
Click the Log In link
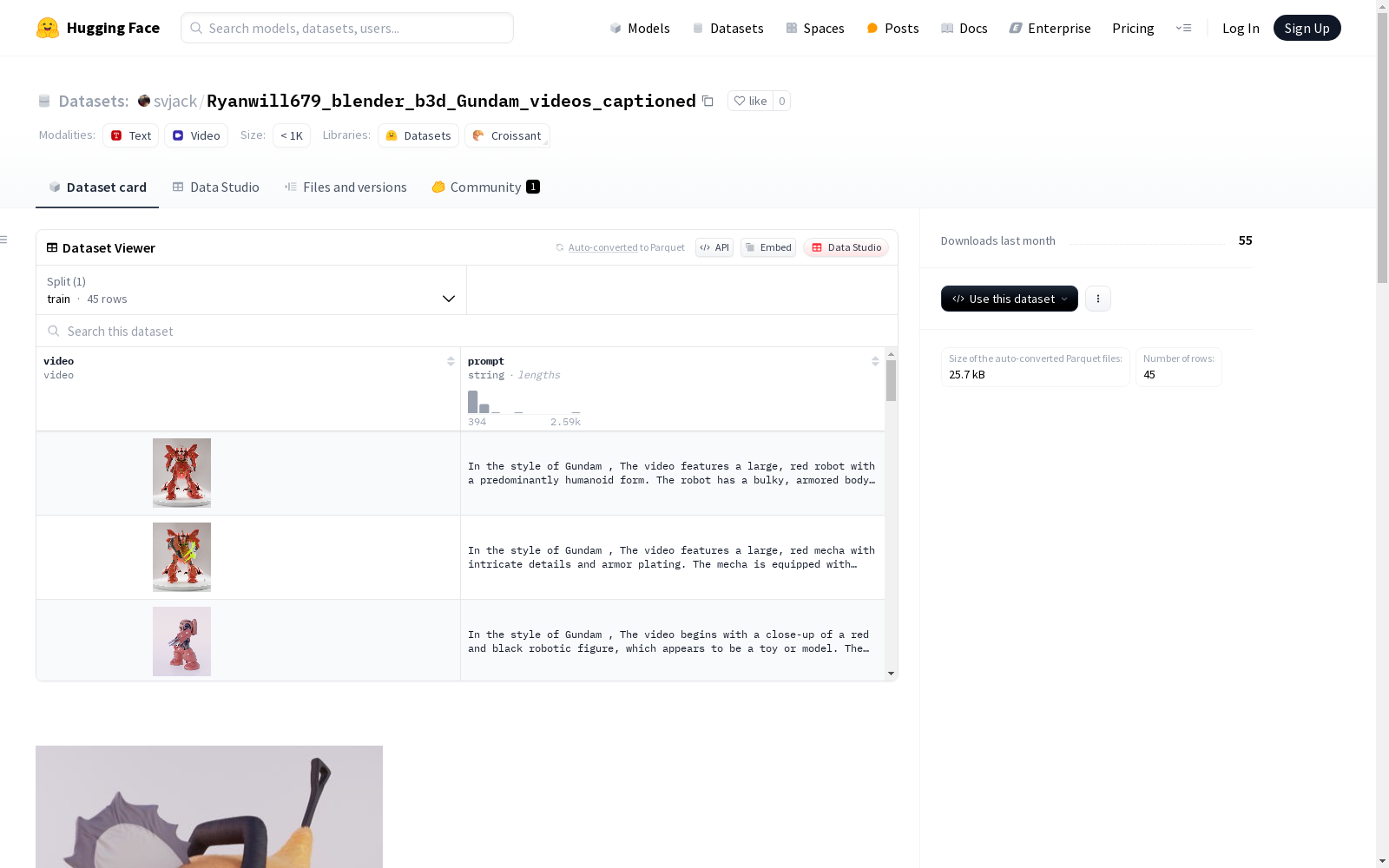[x=1241, y=28]
